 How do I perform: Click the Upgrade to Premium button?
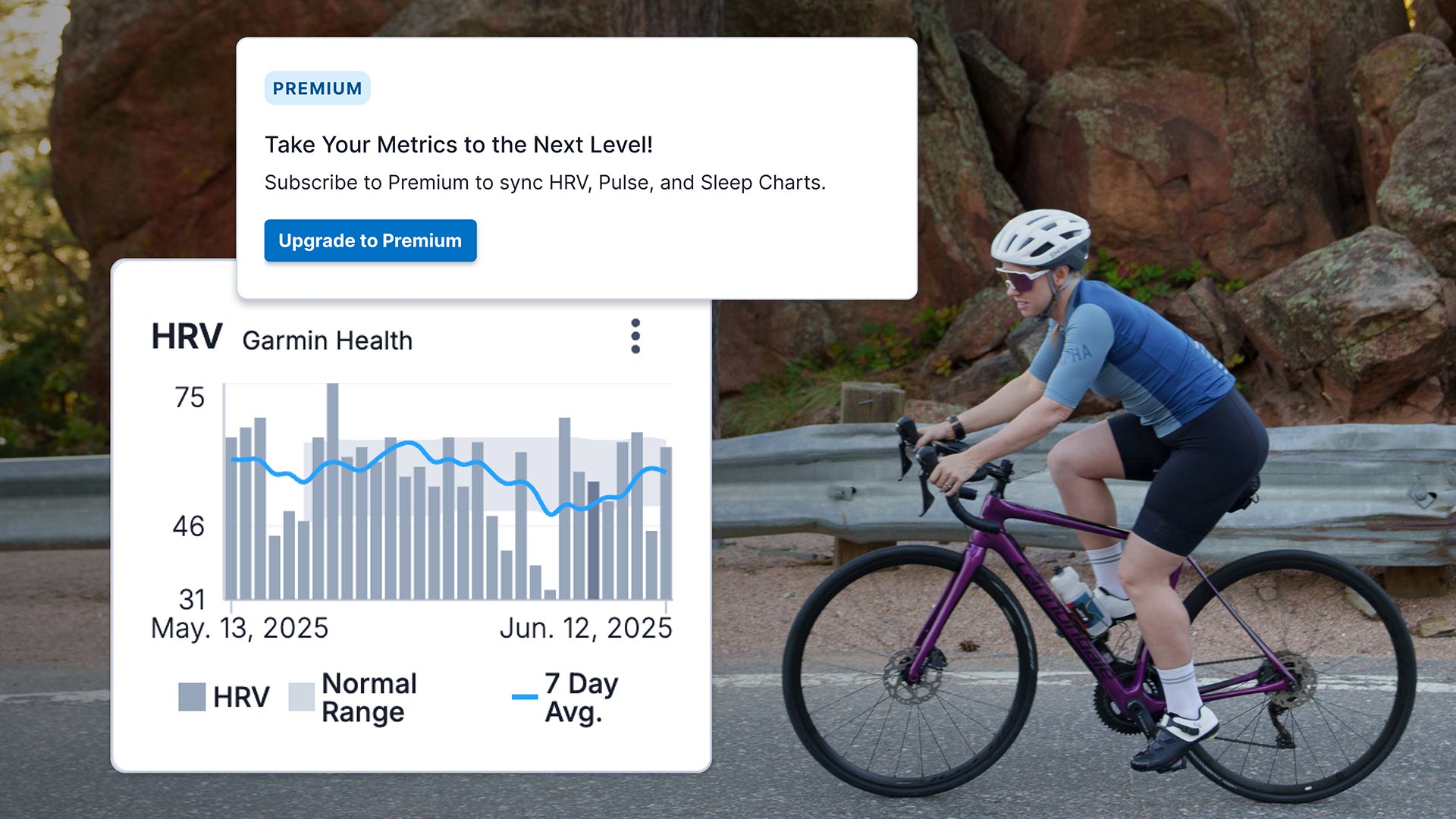pyautogui.click(x=370, y=240)
